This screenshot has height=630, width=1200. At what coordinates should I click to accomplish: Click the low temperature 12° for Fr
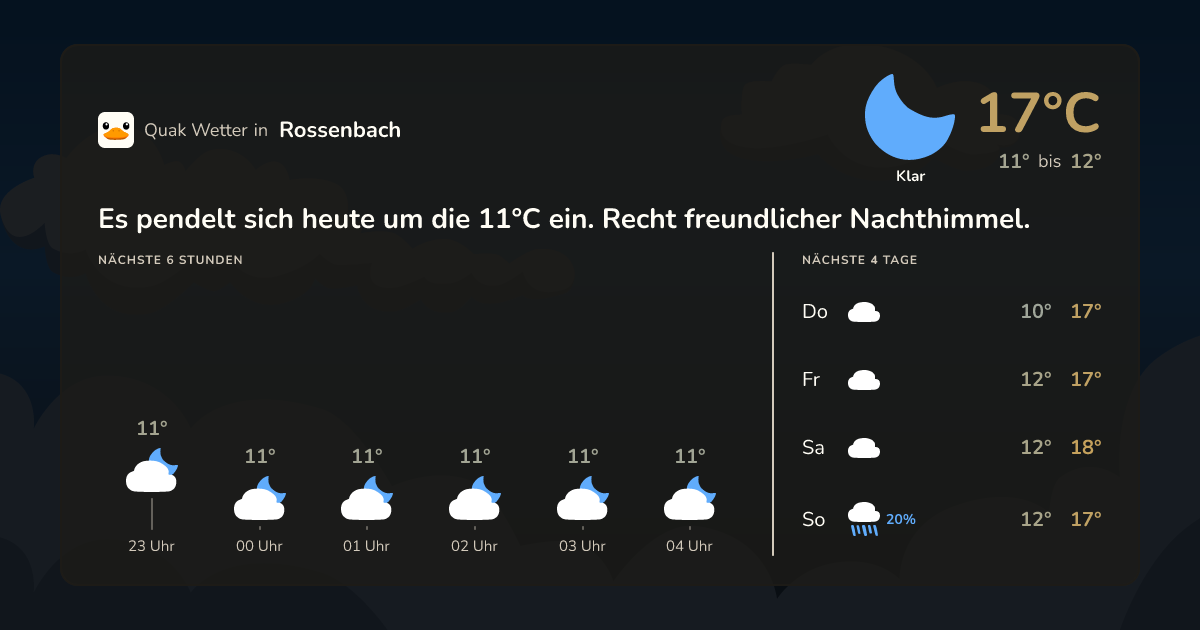(x=1036, y=380)
